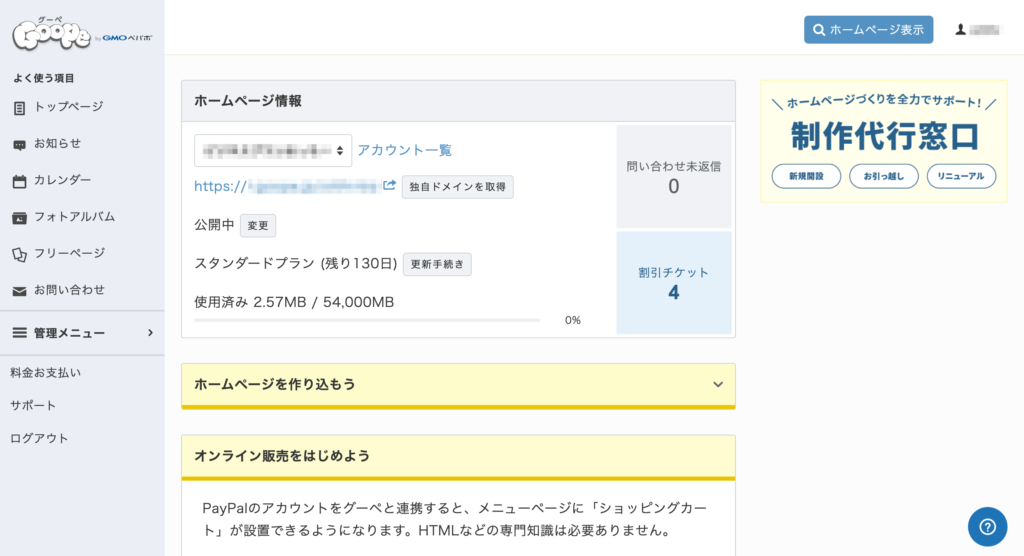
Task: Open 料金お支払い in the sidebar
Action: pyautogui.click(x=46, y=372)
